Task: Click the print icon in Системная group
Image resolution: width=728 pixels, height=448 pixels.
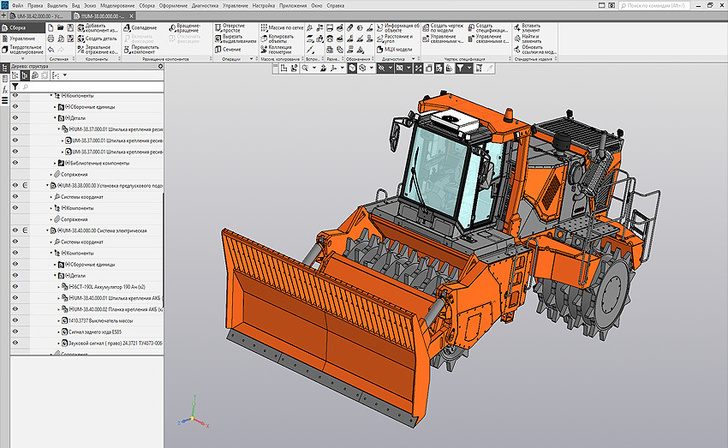Action: click(x=51, y=39)
